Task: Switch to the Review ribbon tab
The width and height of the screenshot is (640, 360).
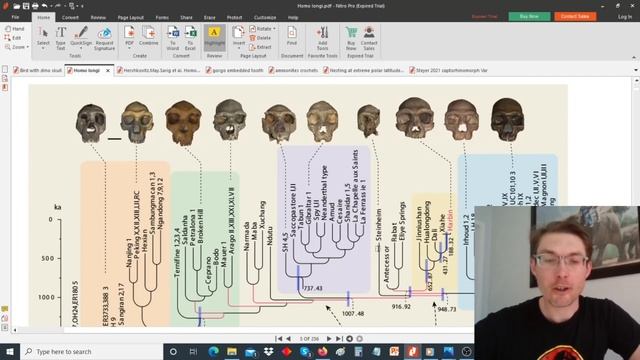Action: [x=98, y=17]
